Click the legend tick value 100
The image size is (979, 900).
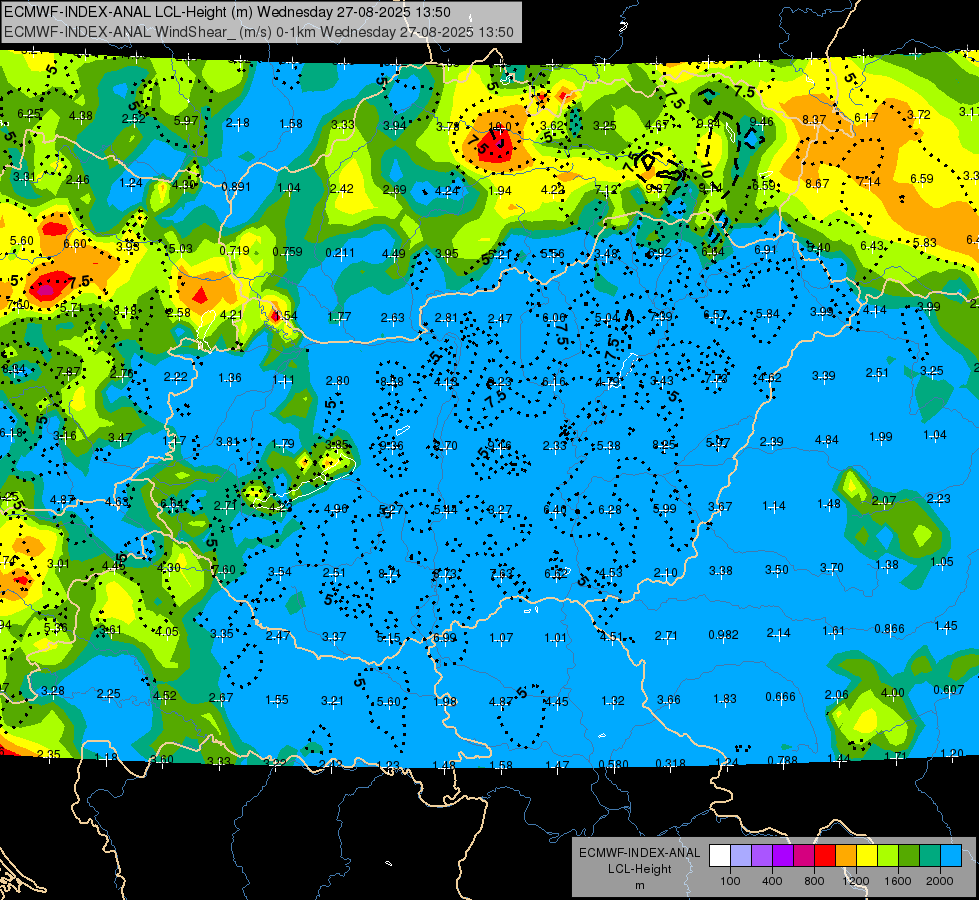[x=730, y=881]
